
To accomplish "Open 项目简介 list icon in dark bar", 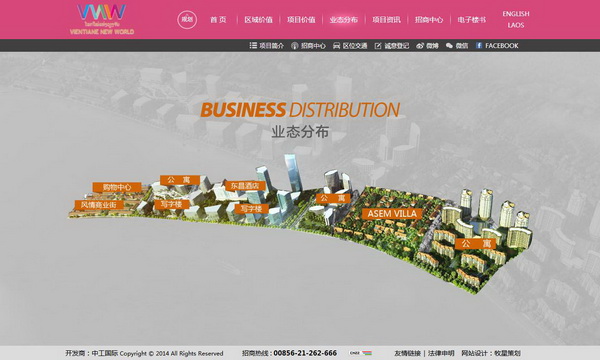I will pyautogui.click(x=253, y=46).
